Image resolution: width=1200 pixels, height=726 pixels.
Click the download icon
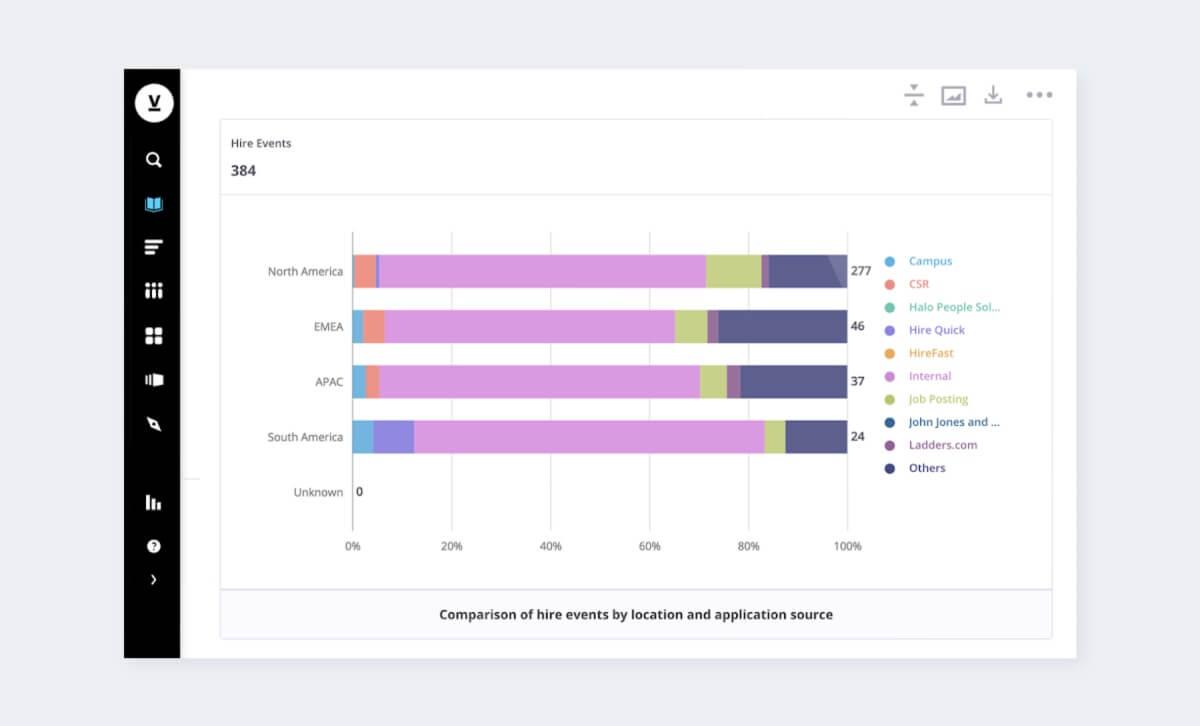tap(993, 95)
